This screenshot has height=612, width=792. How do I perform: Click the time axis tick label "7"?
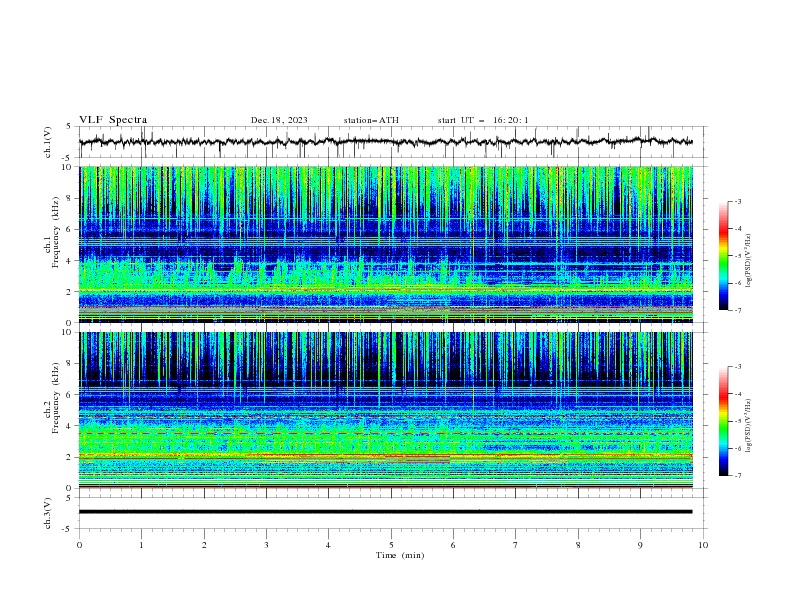(516, 545)
